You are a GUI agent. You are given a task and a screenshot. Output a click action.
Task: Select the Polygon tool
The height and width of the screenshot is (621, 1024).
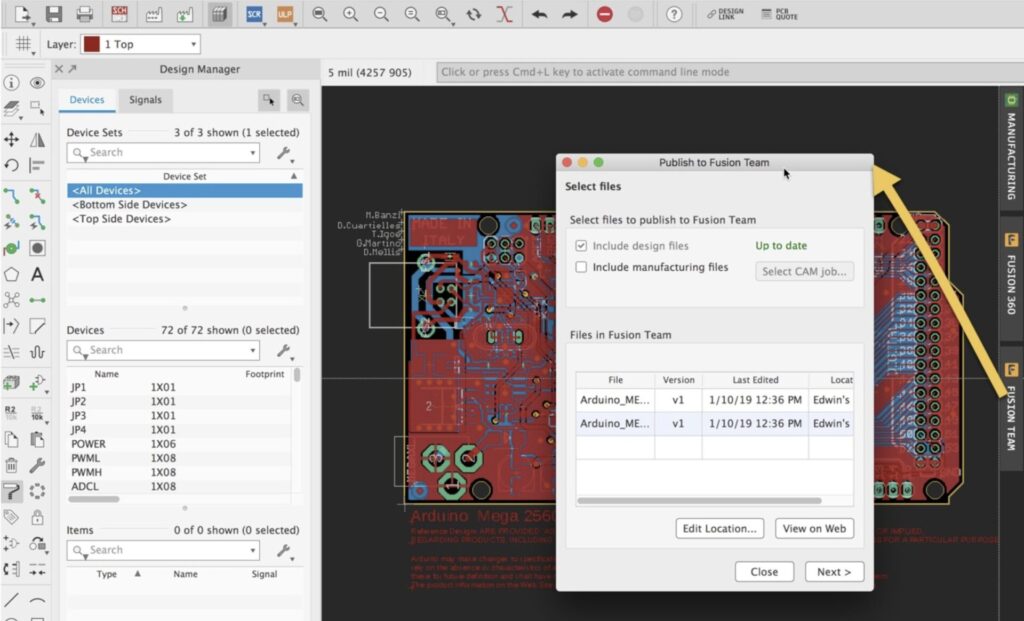pyautogui.click(x=12, y=274)
